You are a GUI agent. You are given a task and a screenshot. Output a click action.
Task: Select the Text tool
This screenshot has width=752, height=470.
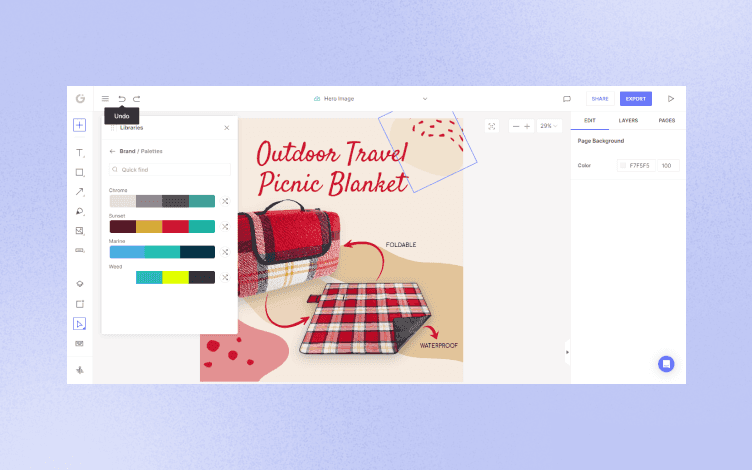[x=80, y=153]
